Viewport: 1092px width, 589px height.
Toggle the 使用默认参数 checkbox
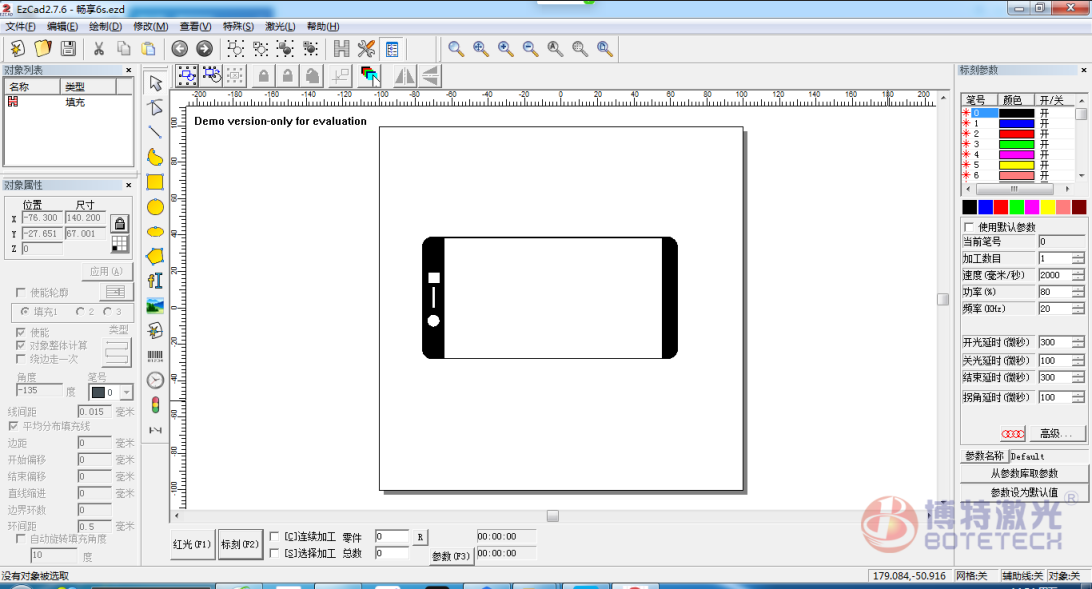click(969, 227)
